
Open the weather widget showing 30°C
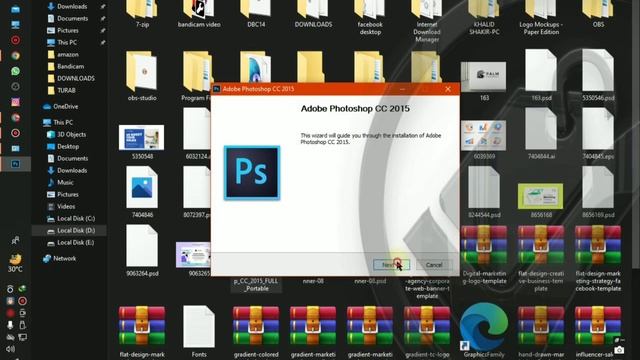[x=16, y=263]
